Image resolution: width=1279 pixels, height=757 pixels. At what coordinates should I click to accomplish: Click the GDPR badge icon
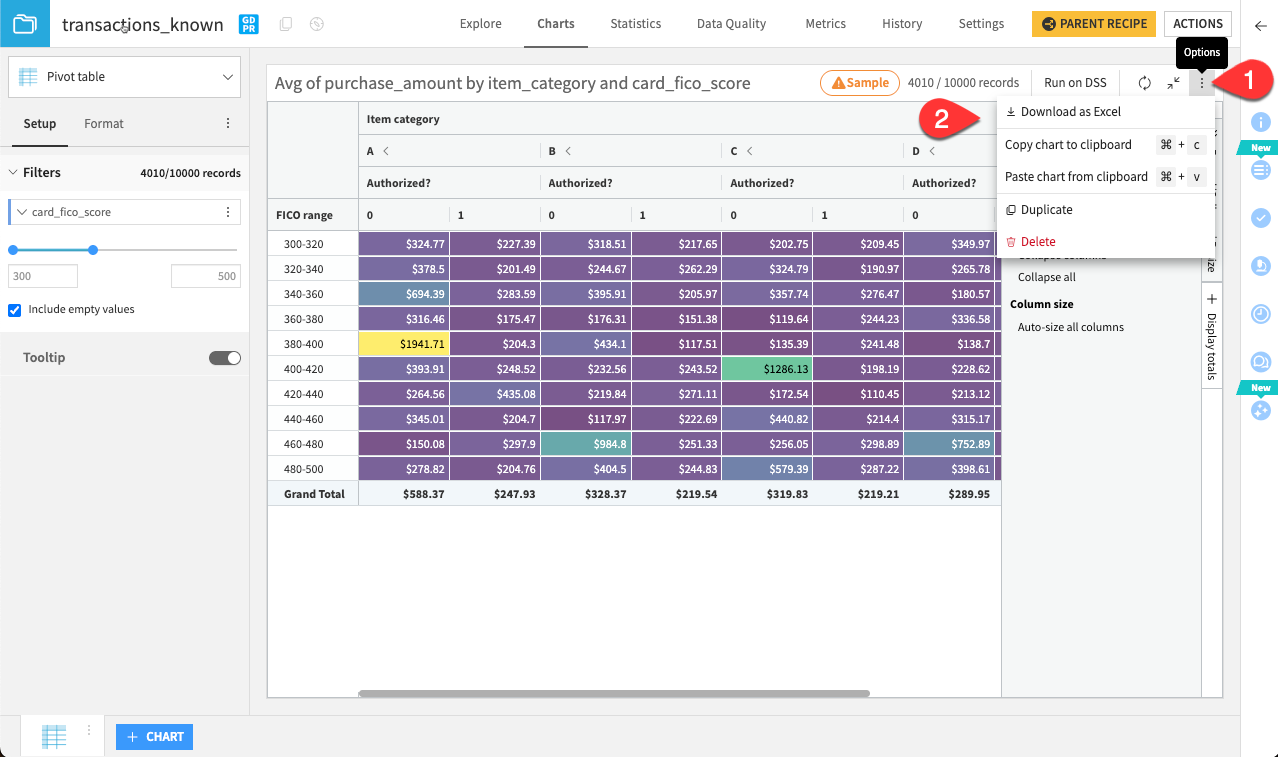point(249,24)
